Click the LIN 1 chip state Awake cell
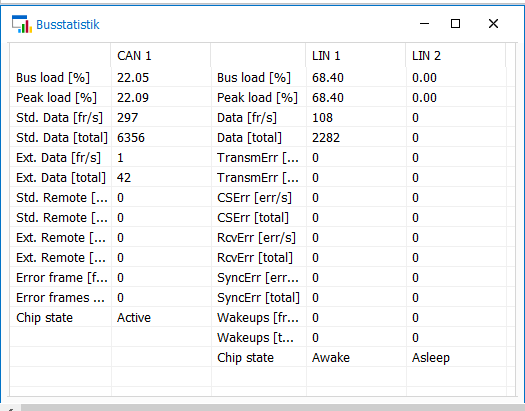525x411 pixels. point(331,358)
